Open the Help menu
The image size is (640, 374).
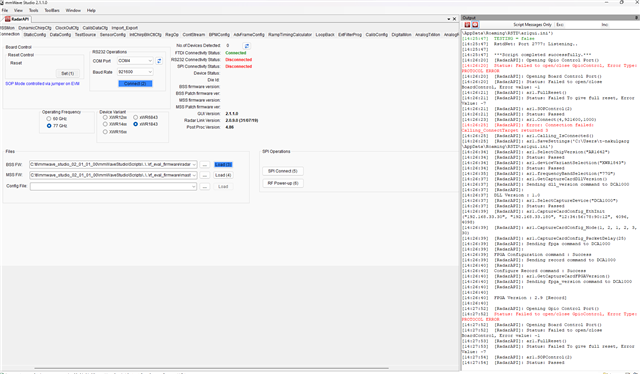click(x=91, y=10)
